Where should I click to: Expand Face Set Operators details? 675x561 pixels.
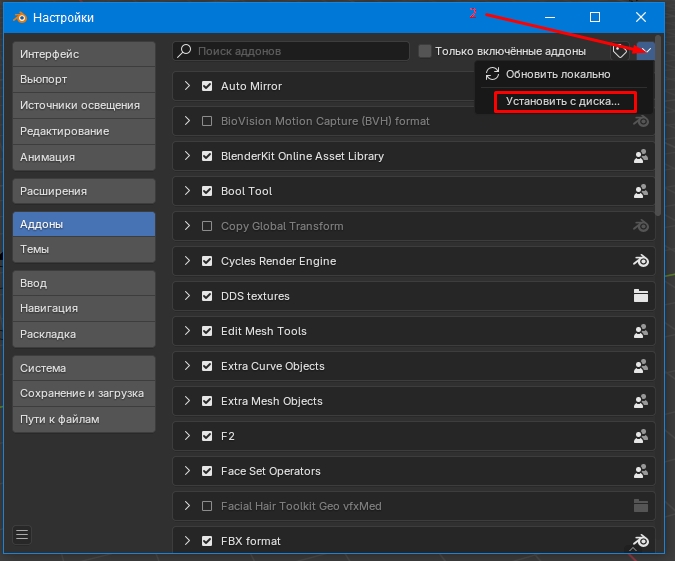pos(187,471)
